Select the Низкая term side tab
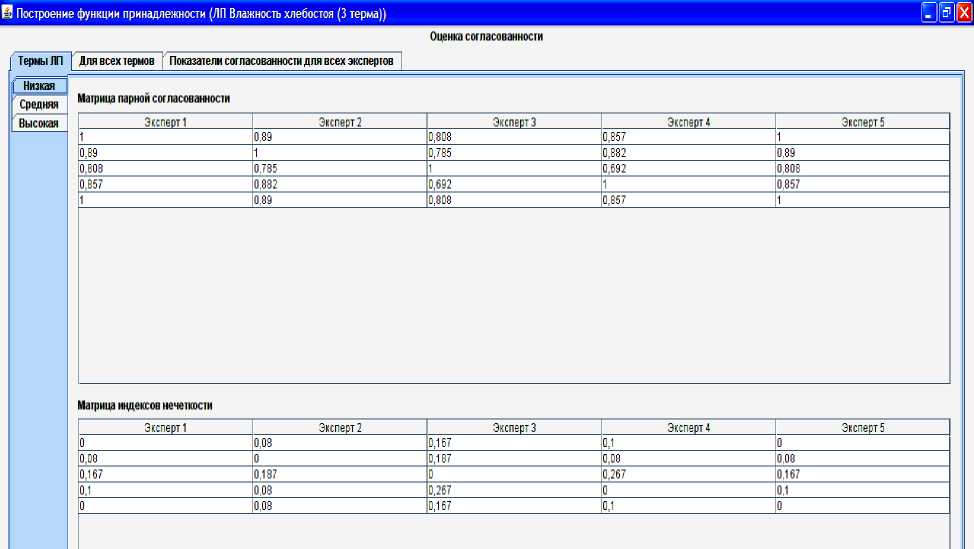This screenshot has height=549, width=974. (39, 86)
